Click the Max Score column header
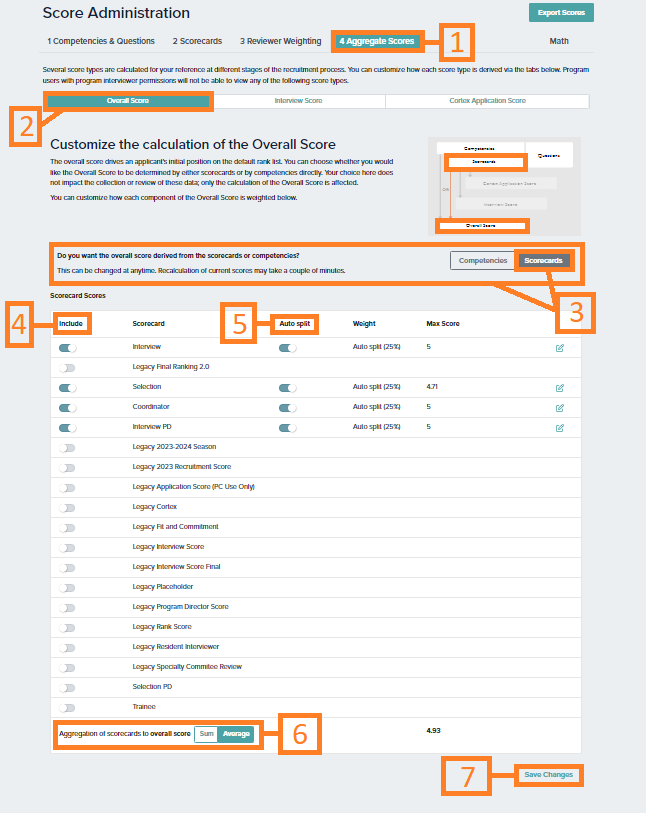 [x=443, y=324]
